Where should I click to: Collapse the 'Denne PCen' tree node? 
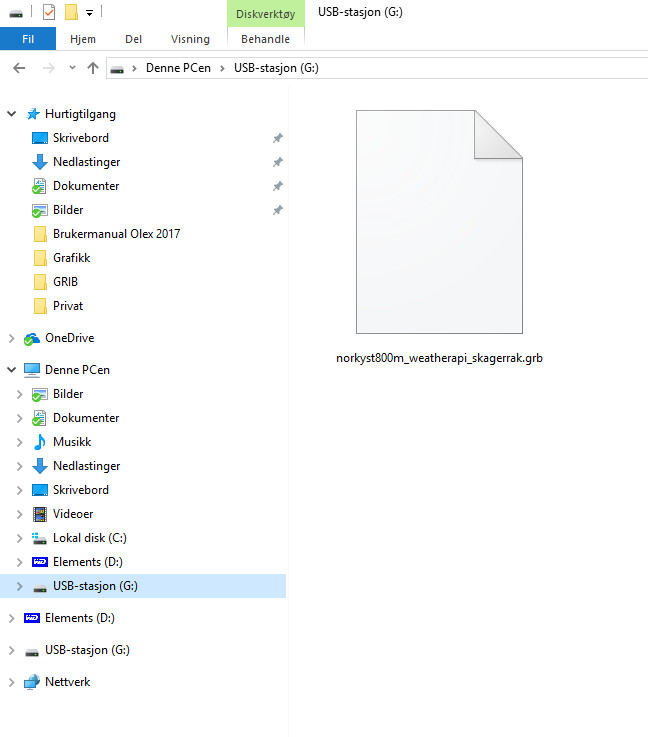pyautogui.click(x=12, y=370)
